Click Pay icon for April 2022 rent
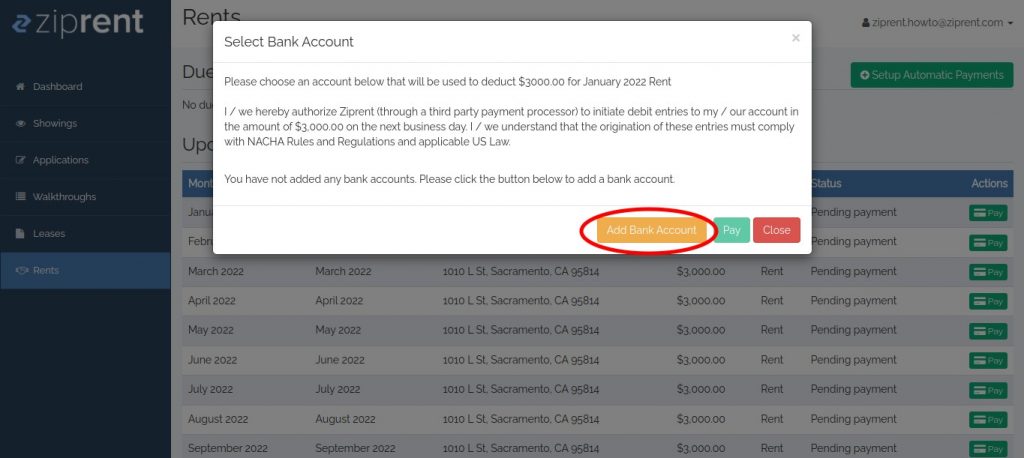The height and width of the screenshot is (458, 1024). point(988,301)
